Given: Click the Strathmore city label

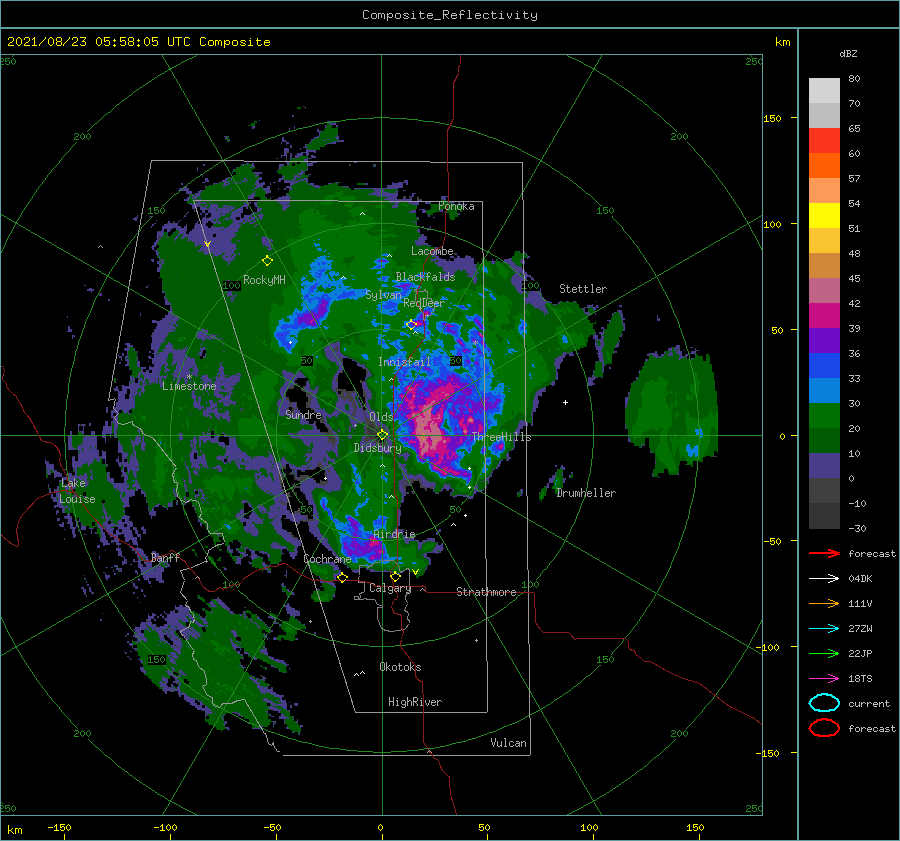Looking at the screenshot, I should click(x=486, y=592).
